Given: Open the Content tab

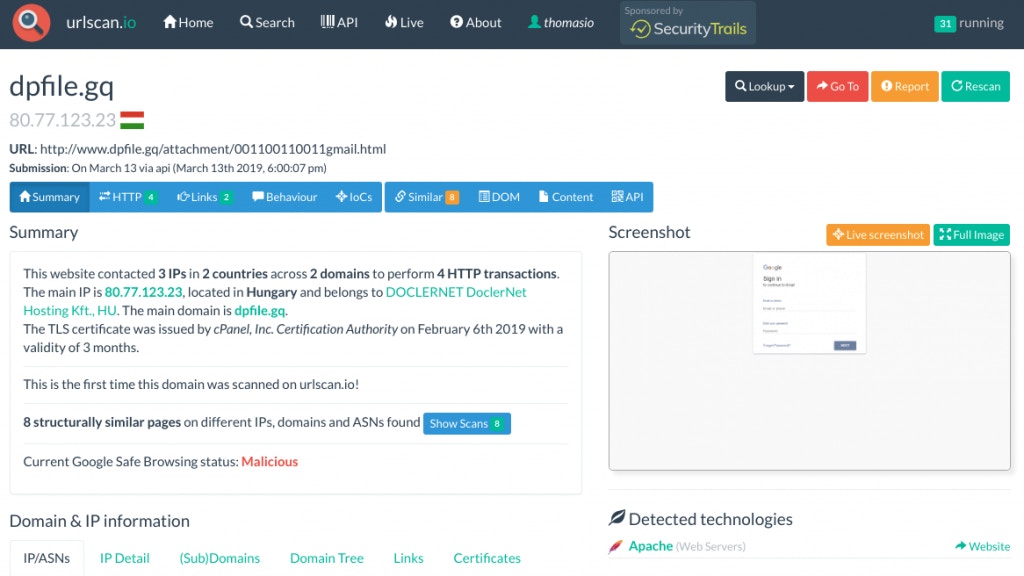Looking at the screenshot, I should coord(566,197).
